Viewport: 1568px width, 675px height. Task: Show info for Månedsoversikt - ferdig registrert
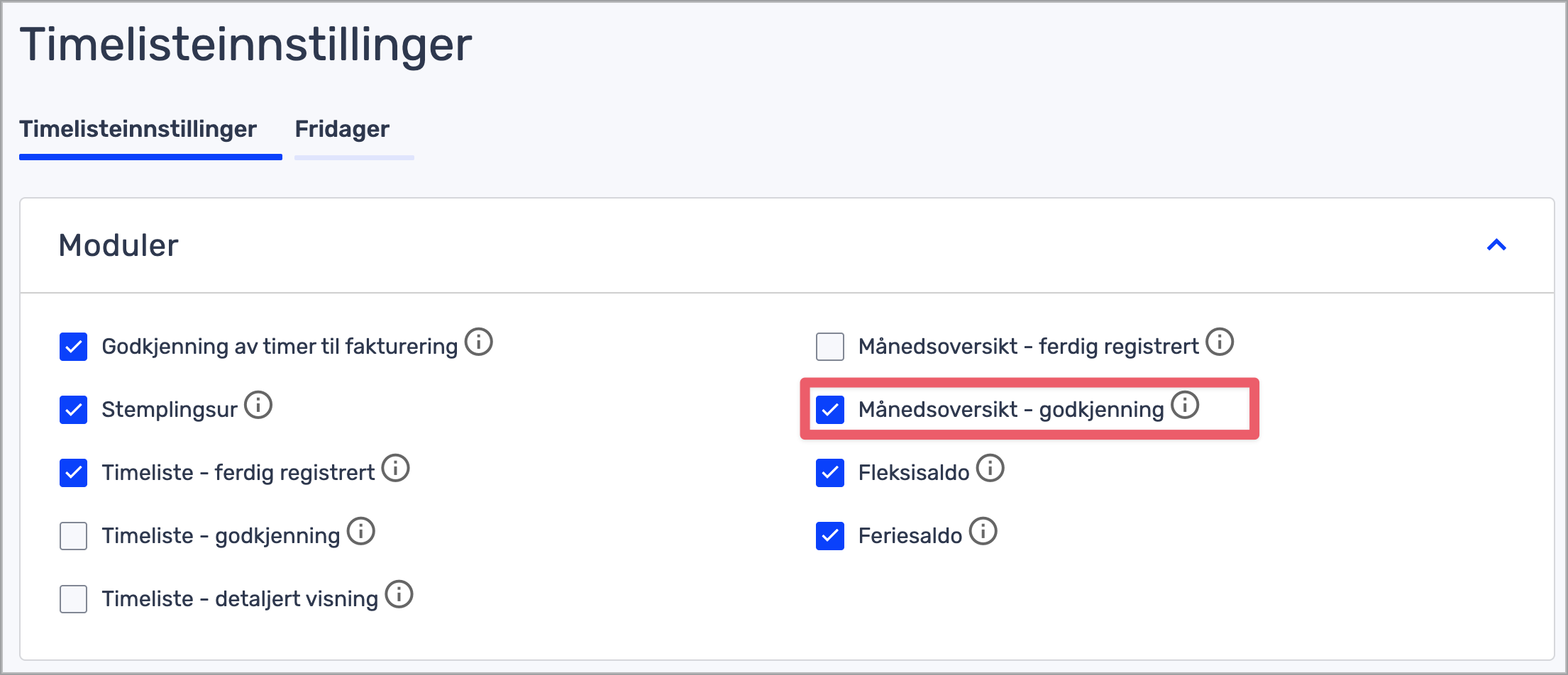point(1220,342)
